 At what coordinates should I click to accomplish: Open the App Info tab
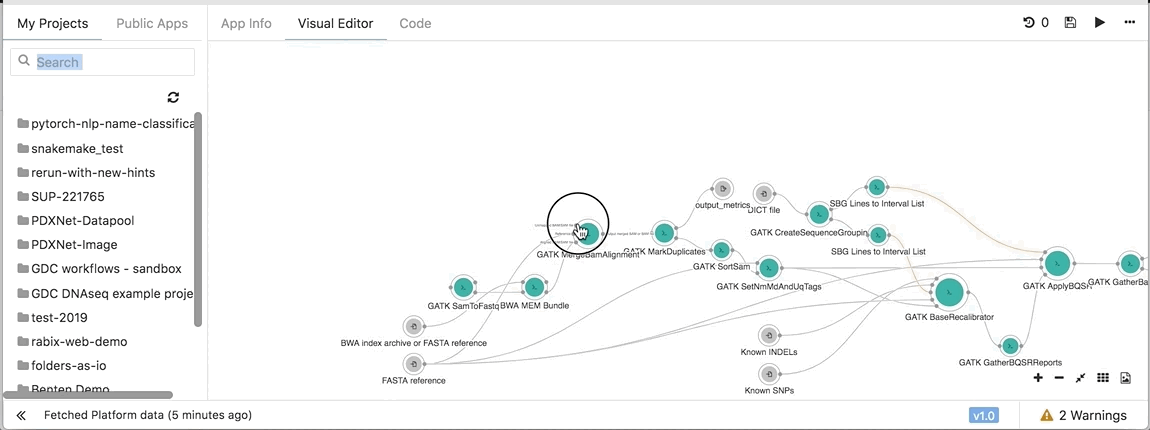(246, 23)
